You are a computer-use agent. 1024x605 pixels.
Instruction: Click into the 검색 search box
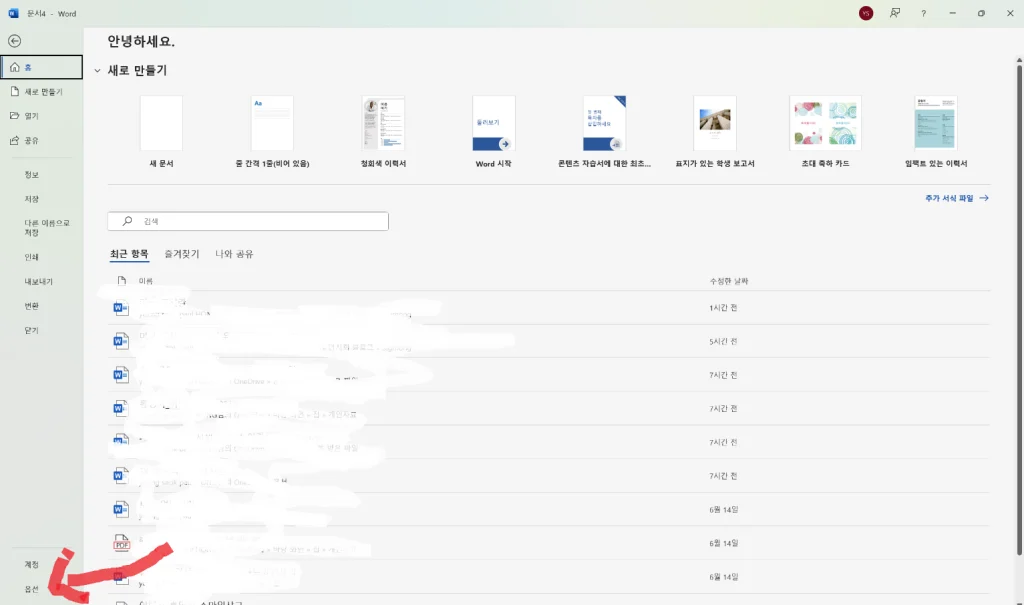pos(248,221)
